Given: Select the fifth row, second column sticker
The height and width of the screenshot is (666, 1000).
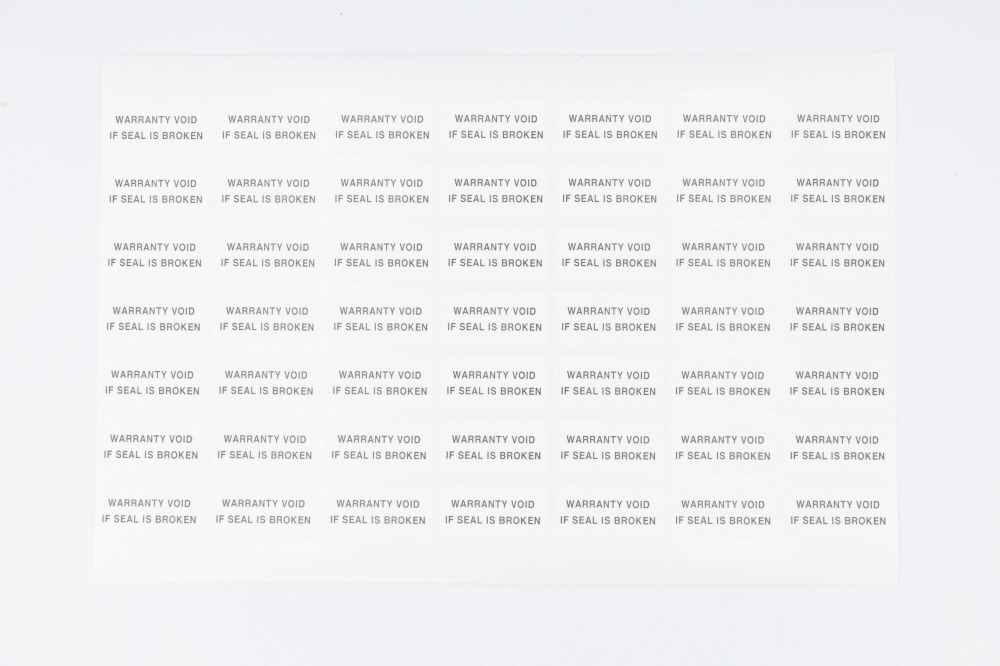Looking at the screenshot, I should pos(266,383).
